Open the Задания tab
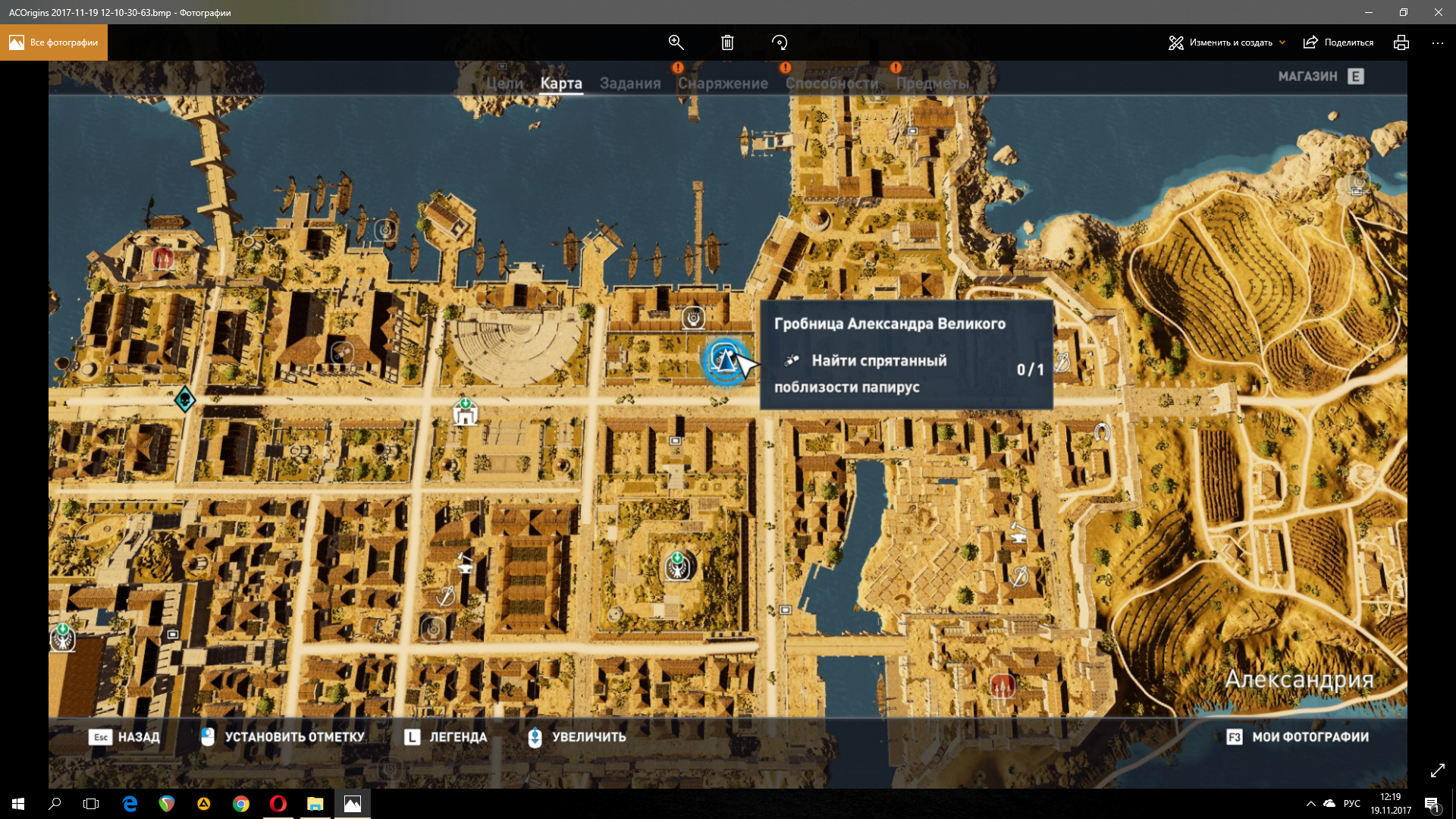The height and width of the screenshot is (819, 1456). coord(630,83)
